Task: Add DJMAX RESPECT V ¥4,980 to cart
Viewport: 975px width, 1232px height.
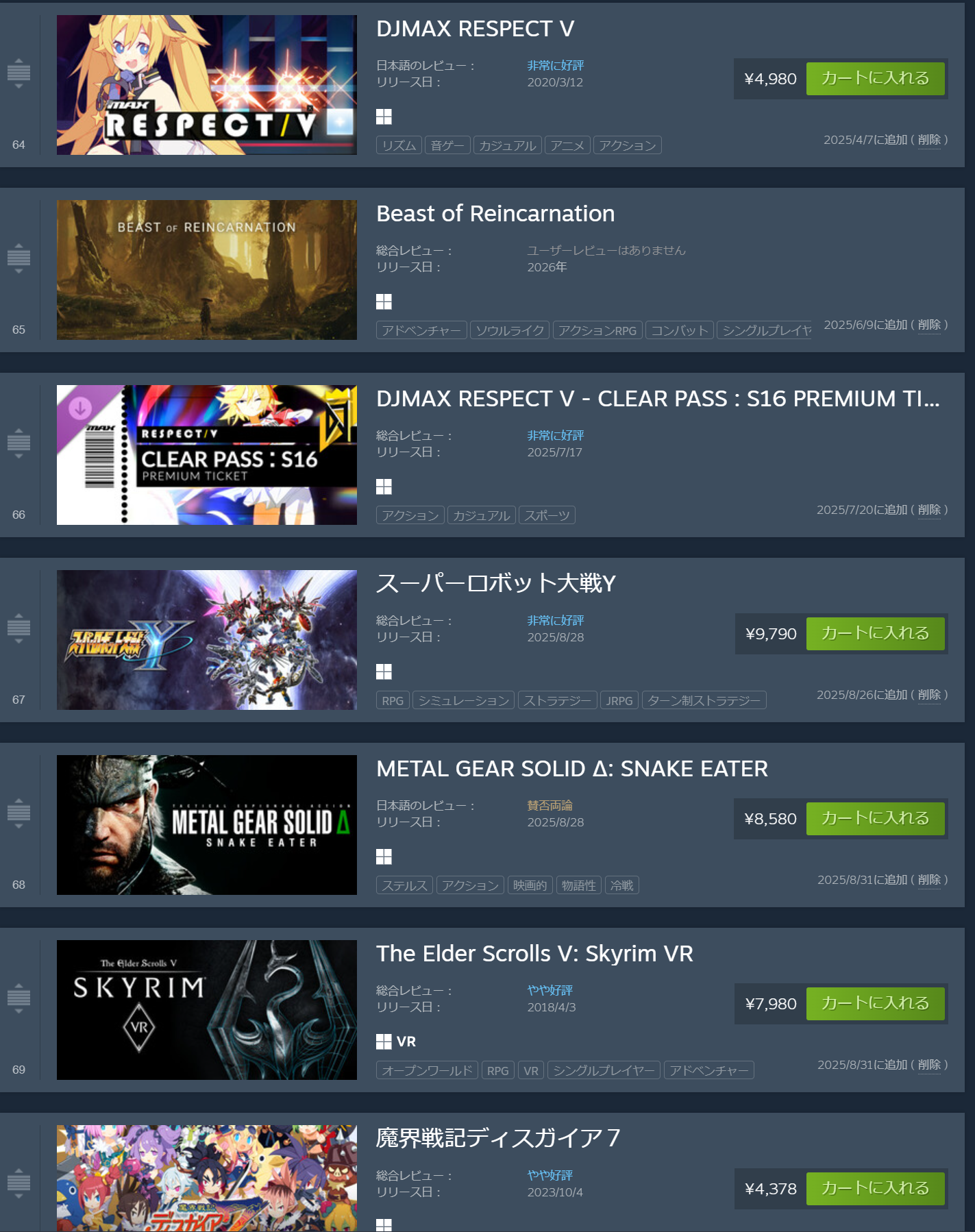Action: [x=875, y=79]
